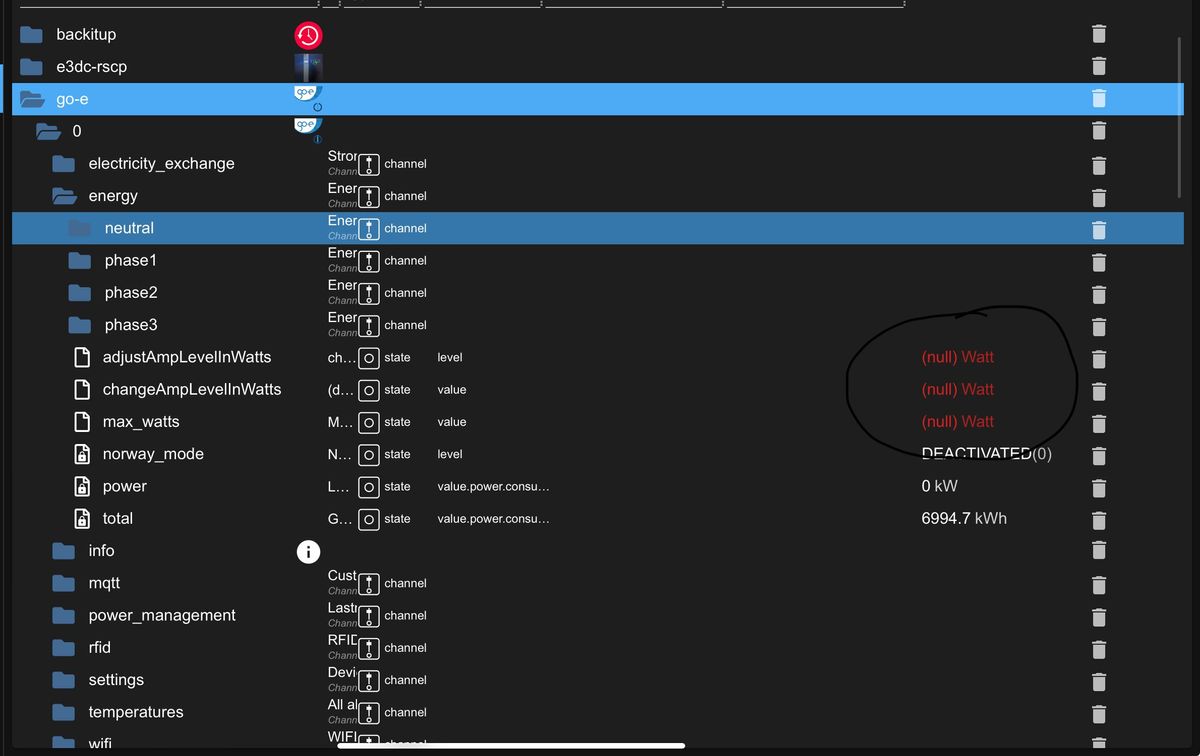This screenshot has width=1200, height=756.
Task: Click trash icon in norway_mode row
Action: tap(1098, 454)
